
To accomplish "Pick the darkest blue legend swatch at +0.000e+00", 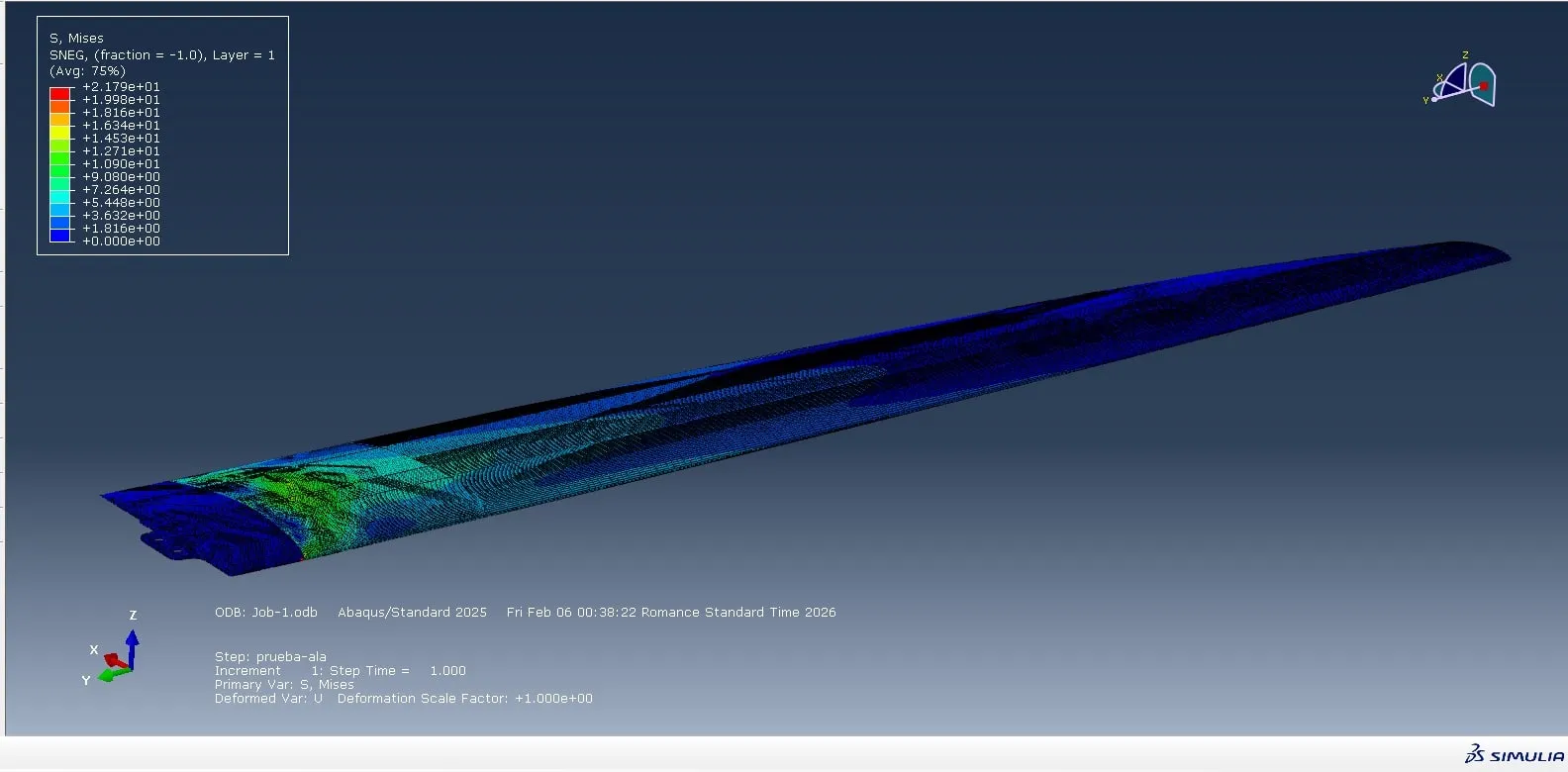I will pyautogui.click(x=60, y=236).
